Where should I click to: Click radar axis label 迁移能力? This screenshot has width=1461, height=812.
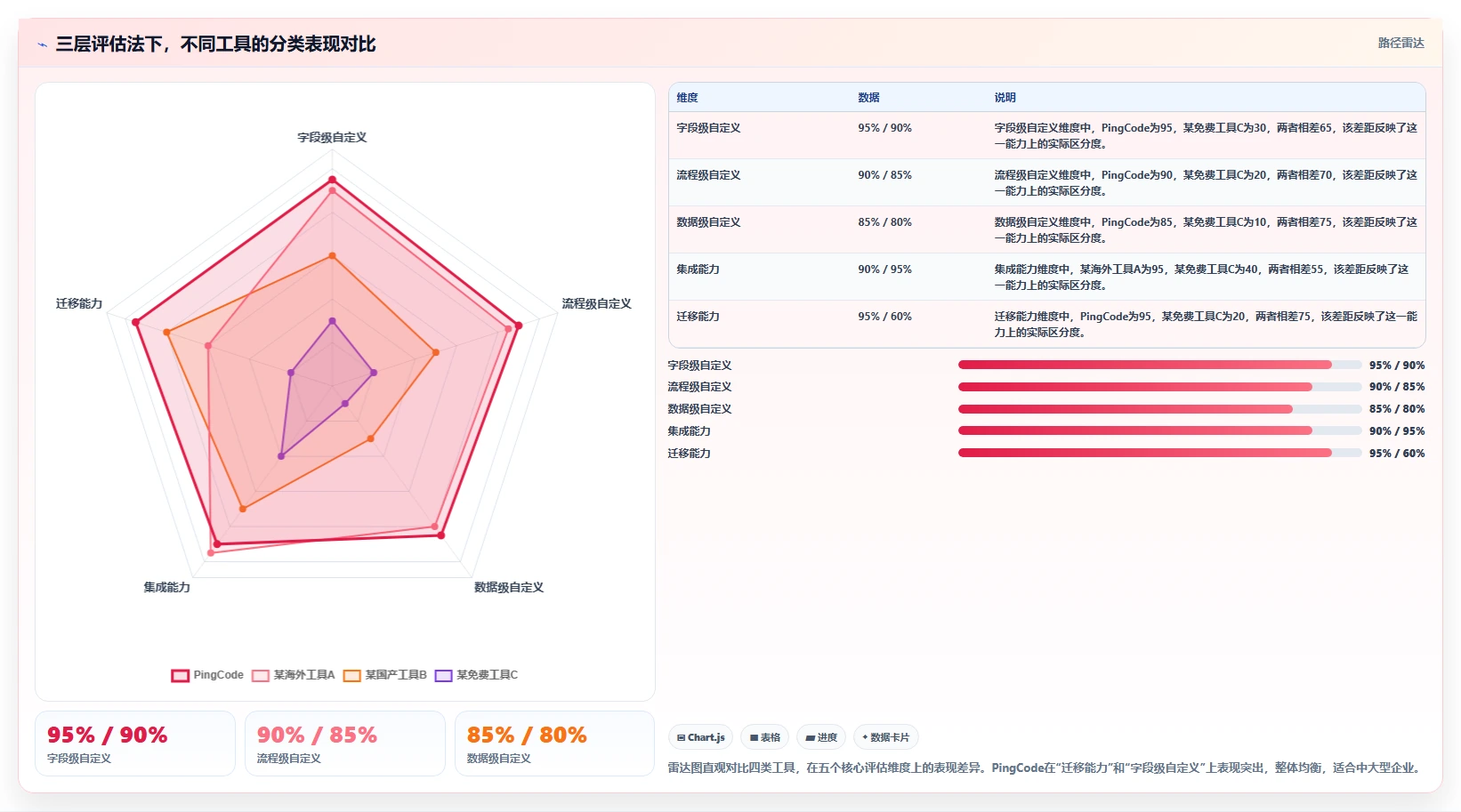click(x=79, y=304)
